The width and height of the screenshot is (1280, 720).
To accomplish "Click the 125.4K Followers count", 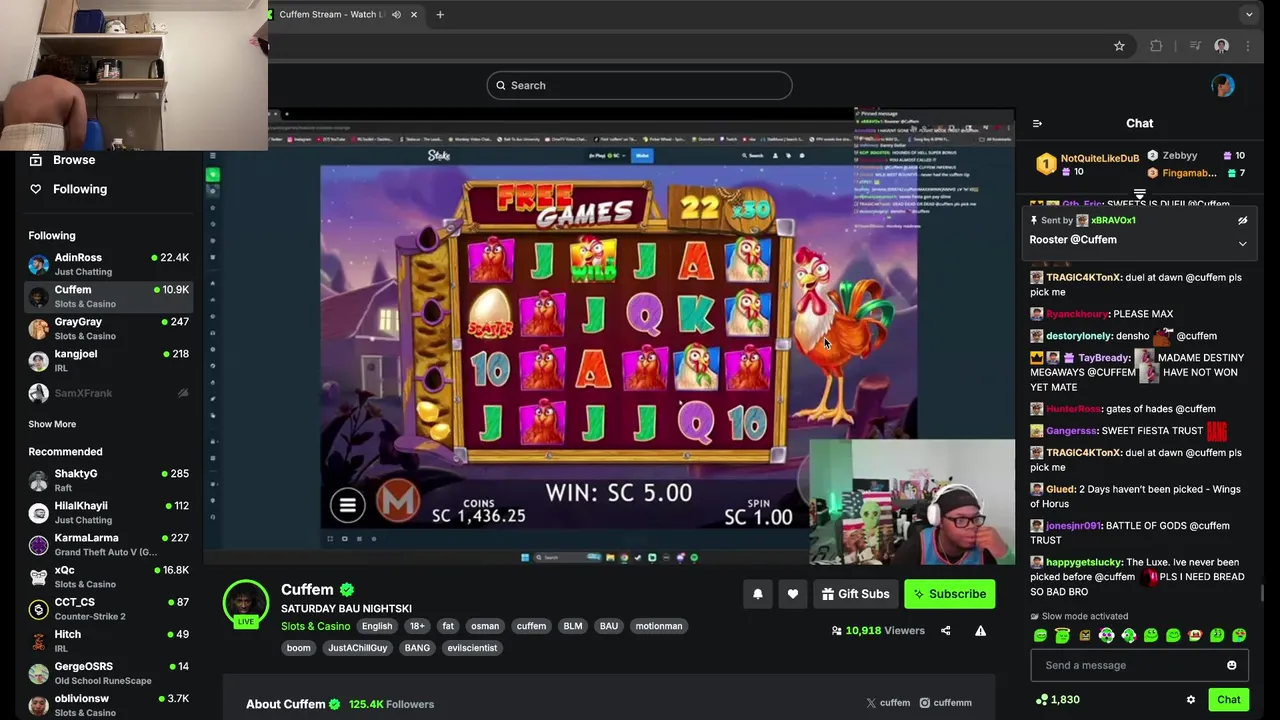I will pos(391,704).
